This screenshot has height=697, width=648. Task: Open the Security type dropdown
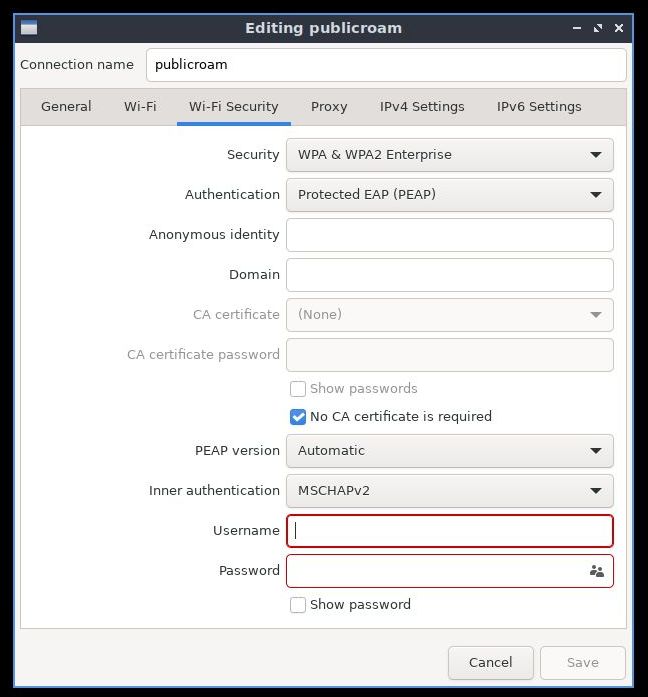click(450, 155)
